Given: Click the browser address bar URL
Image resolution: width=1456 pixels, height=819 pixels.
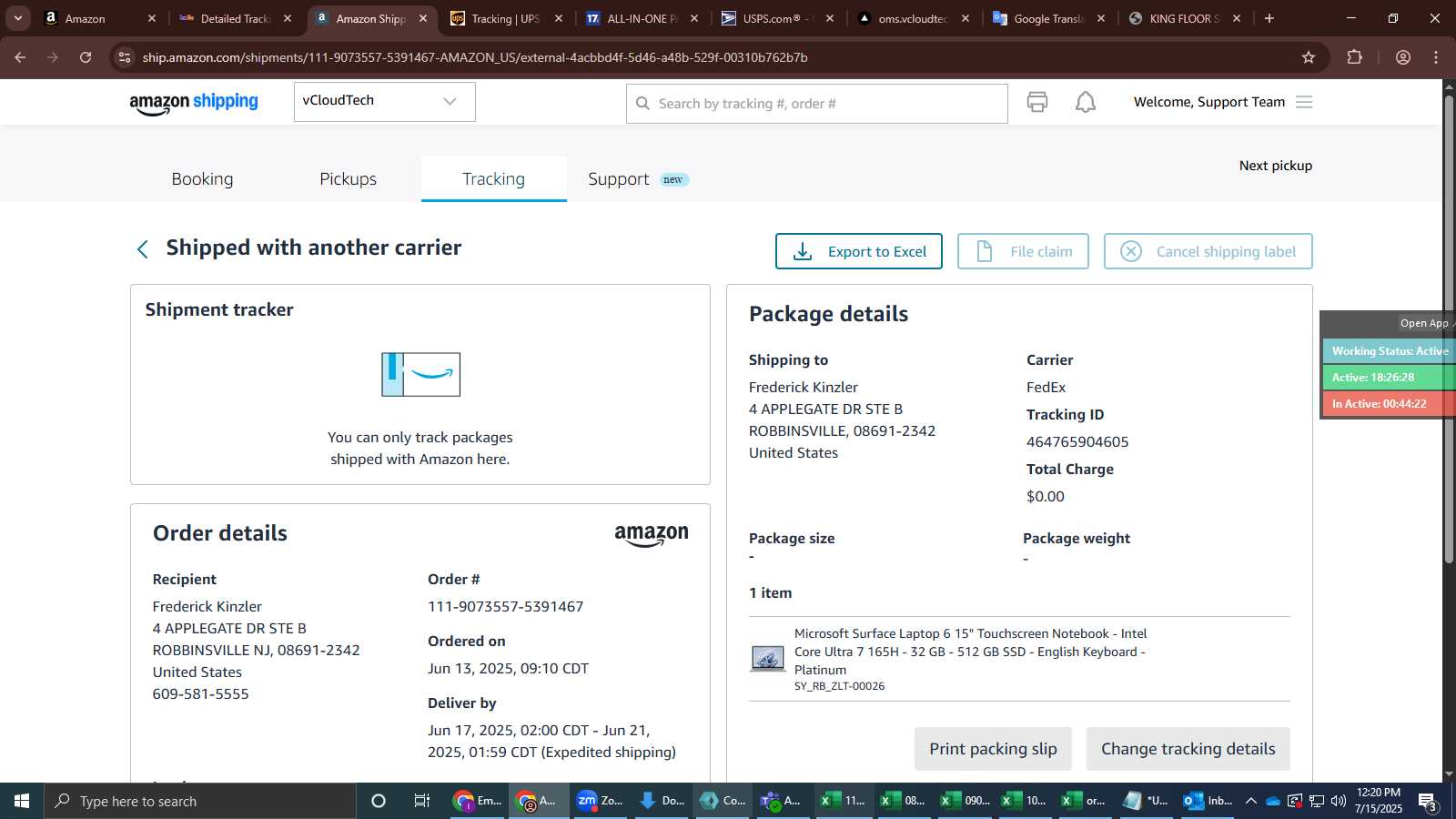Looking at the screenshot, I should pos(475,57).
